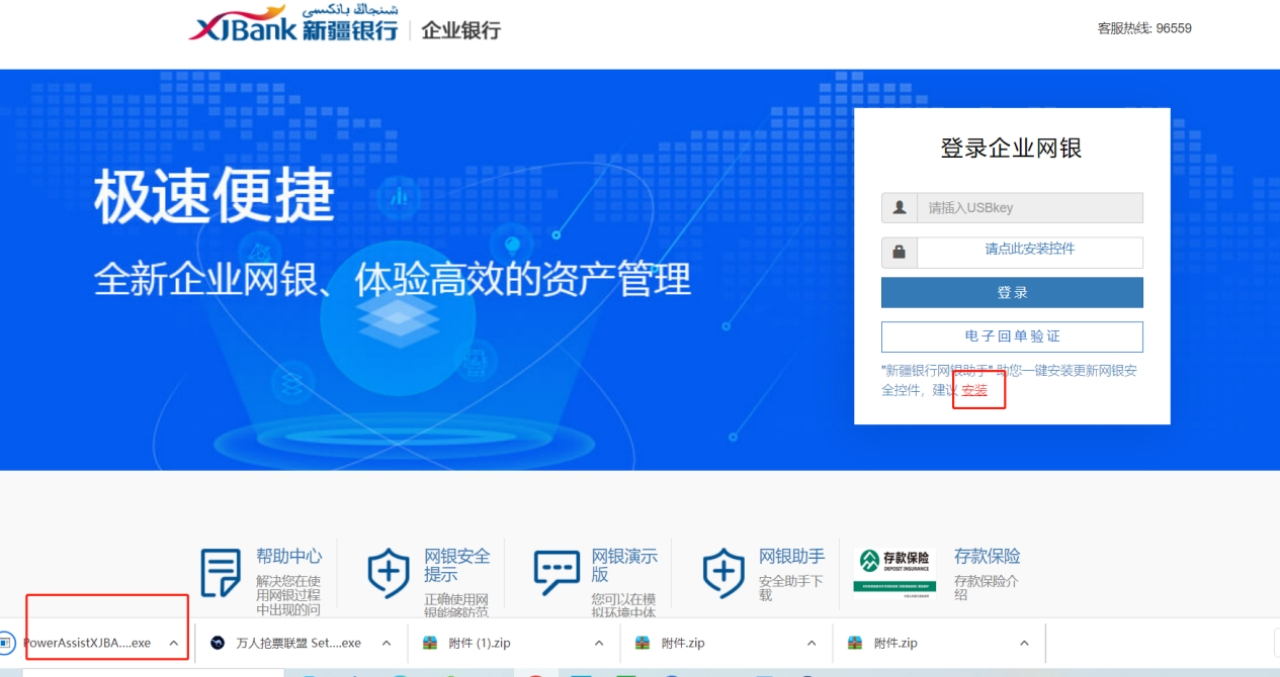Open 电子回单验证

point(1012,337)
